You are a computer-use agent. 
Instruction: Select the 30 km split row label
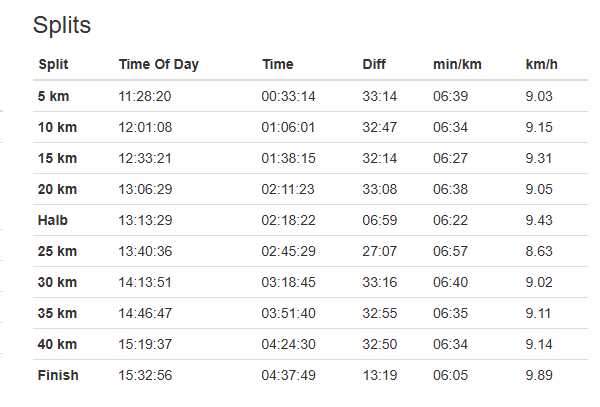(x=57, y=282)
